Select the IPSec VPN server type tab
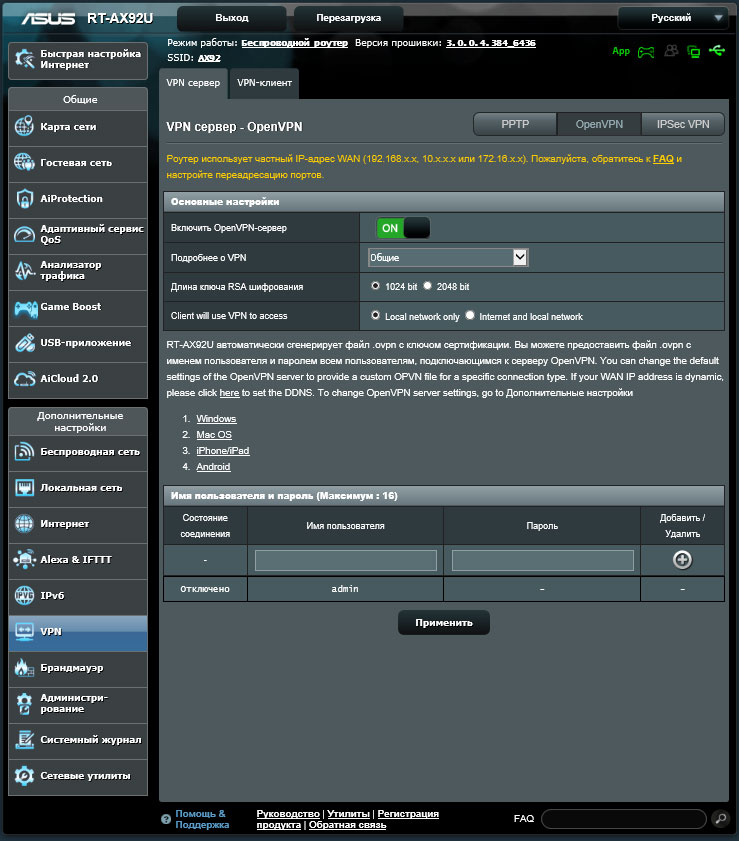Screen dimensions: 739x841 tap(683, 124)
